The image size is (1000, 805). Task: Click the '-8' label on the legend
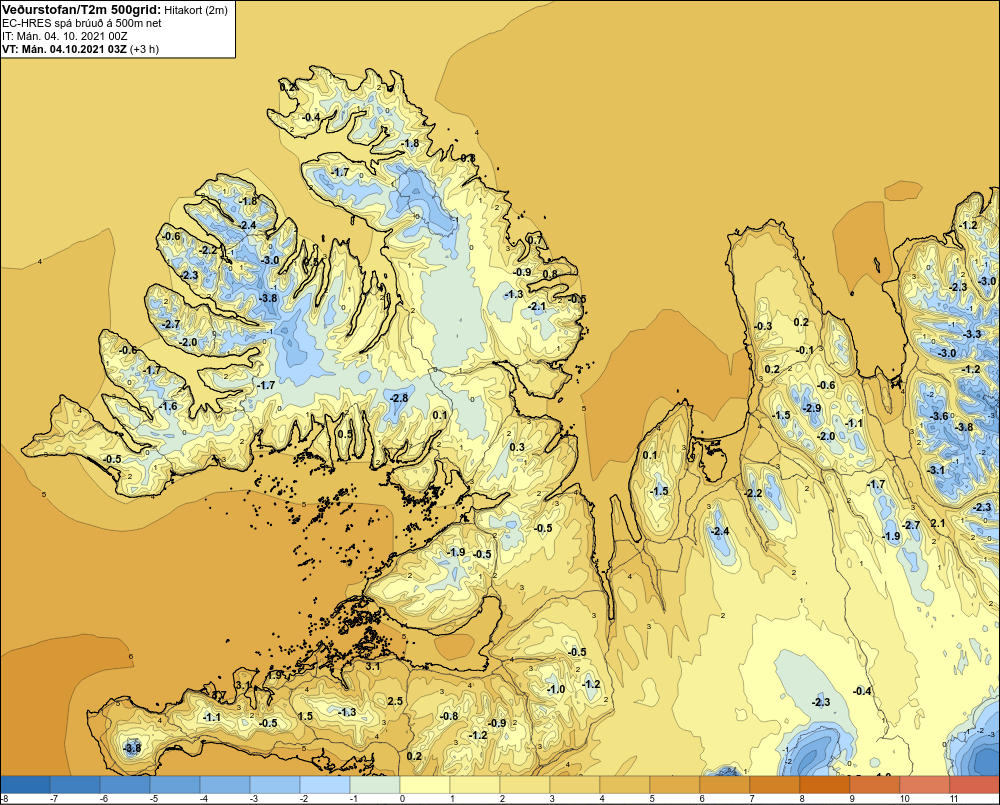[x=4, y=799]
